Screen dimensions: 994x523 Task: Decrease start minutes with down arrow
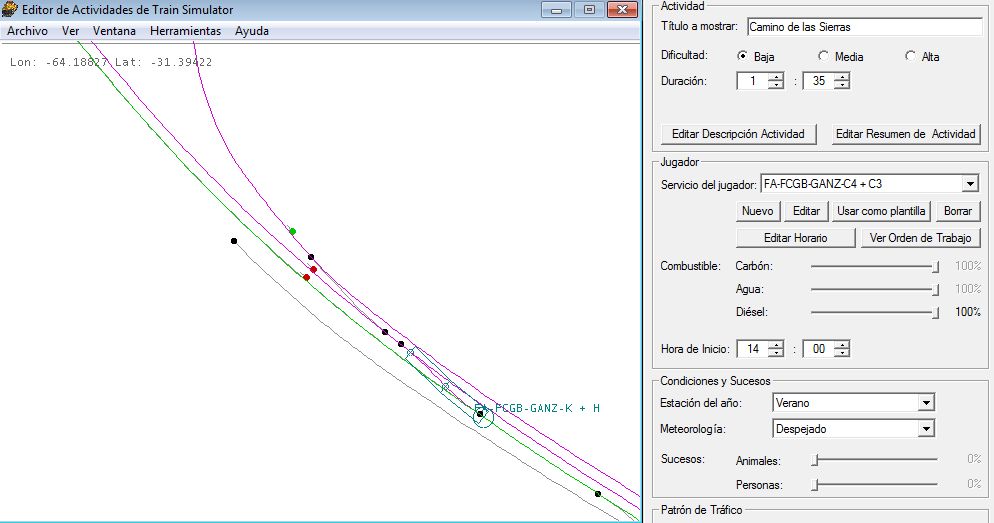(842, 354)
